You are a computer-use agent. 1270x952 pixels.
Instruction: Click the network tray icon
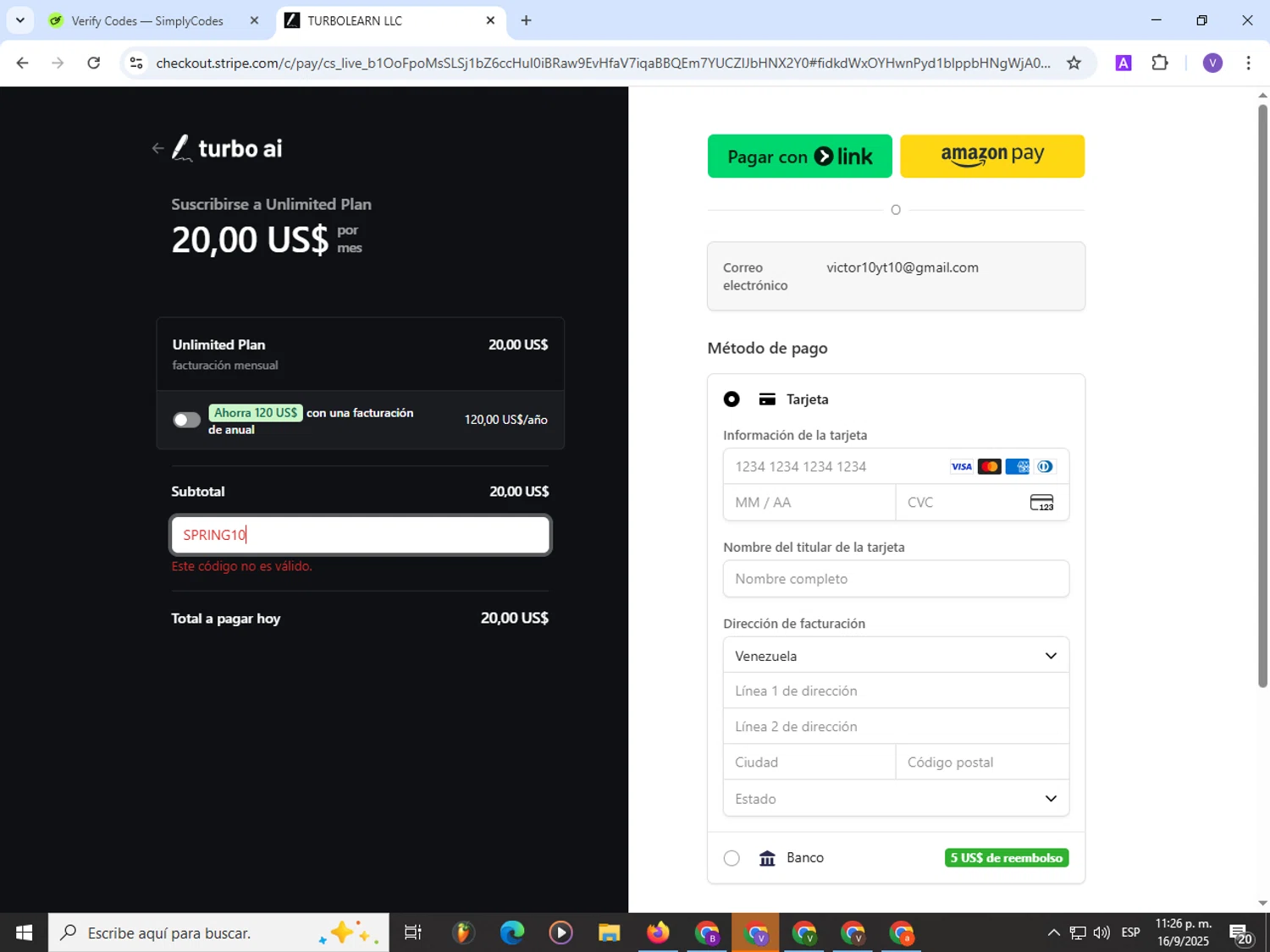pyautogui.click(x=1077, y=933)
